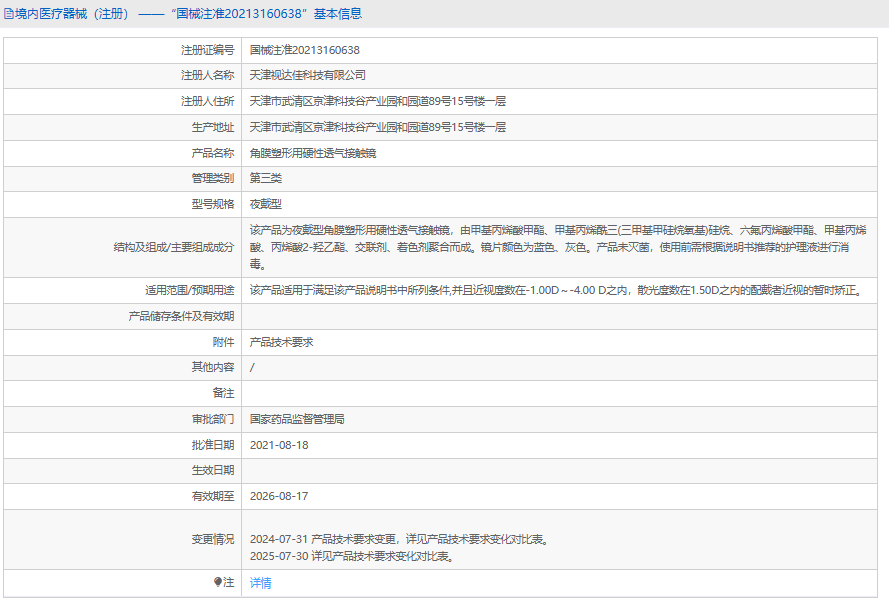Viewport: 889px width, 603px height.
Task: Select registration number value 国械注准20213160638
Action: tap(304, 50)
